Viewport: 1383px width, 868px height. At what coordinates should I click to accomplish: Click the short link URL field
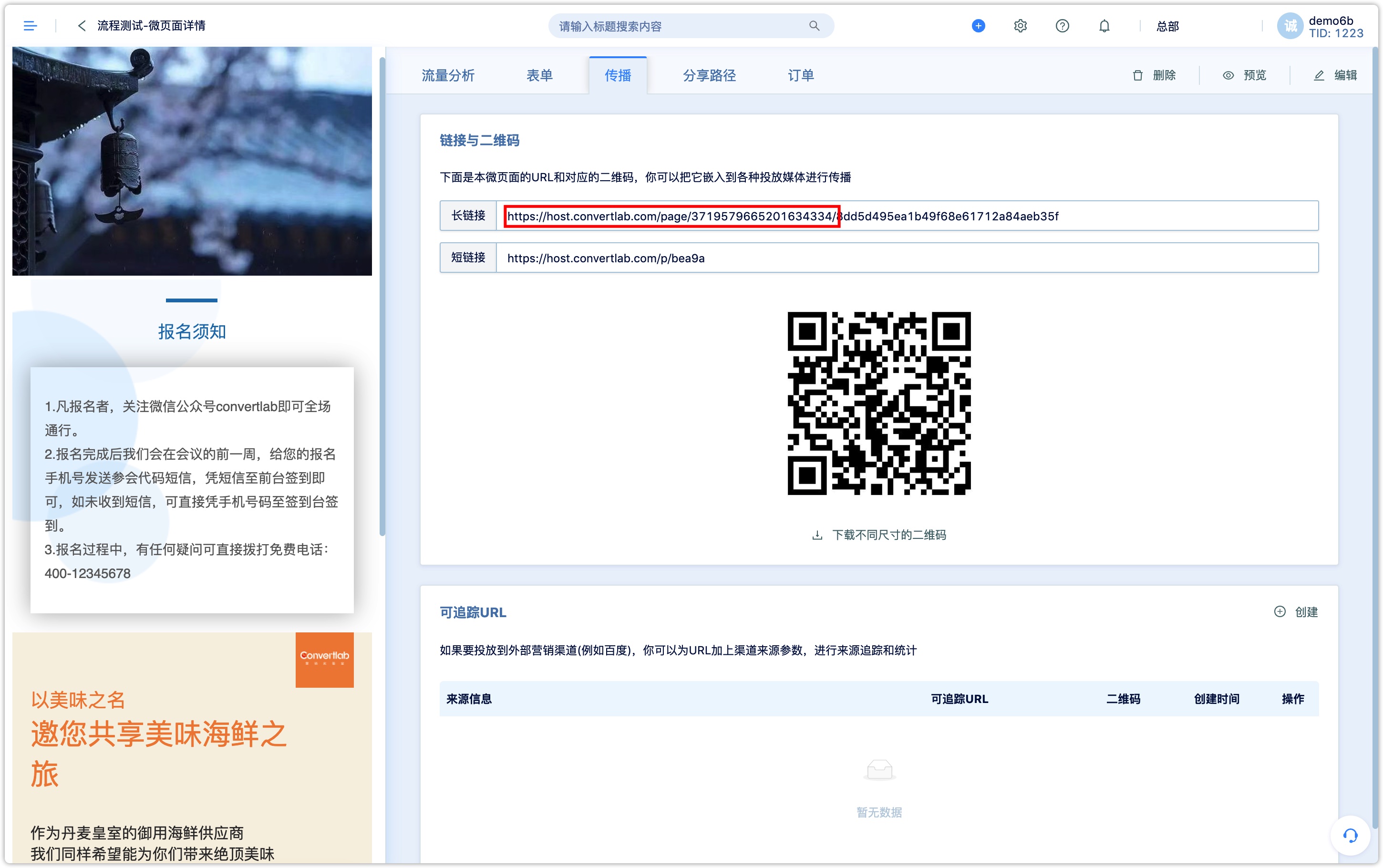(907, 258)
